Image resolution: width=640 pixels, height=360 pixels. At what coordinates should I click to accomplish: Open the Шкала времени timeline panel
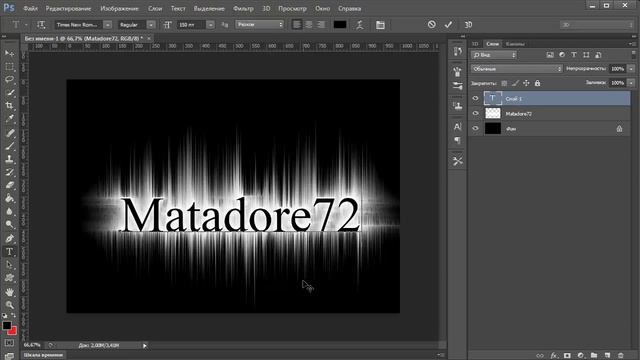(x=43, y=355)
